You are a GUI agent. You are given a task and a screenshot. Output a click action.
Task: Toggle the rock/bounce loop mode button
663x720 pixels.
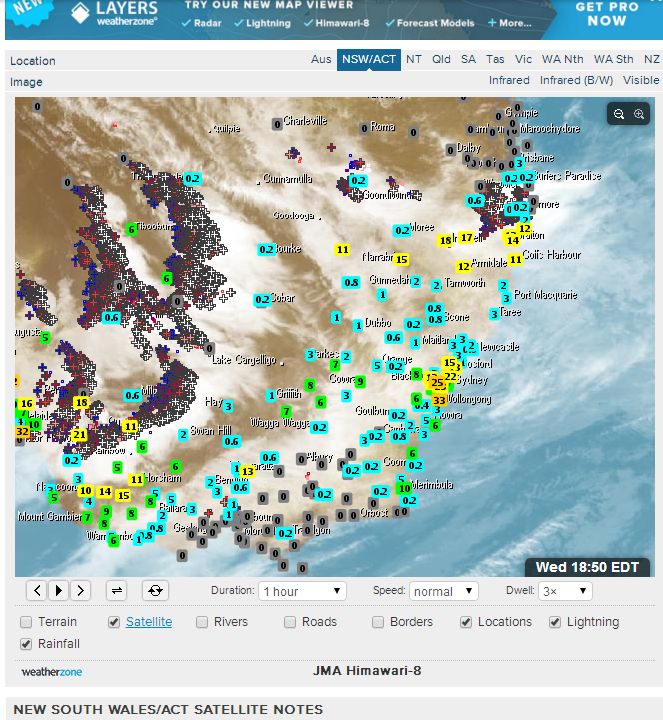click(x=117, y=591)
